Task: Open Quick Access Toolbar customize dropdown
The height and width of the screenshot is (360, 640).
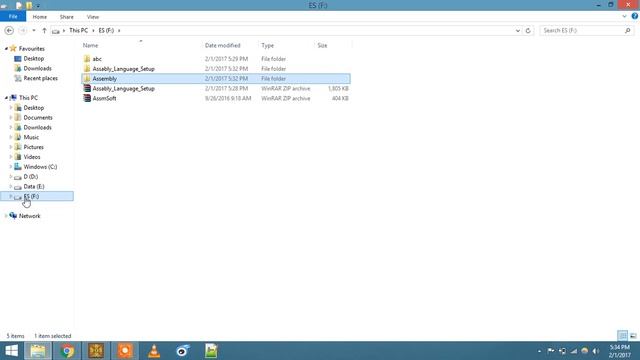Action: tap(38, 6)
